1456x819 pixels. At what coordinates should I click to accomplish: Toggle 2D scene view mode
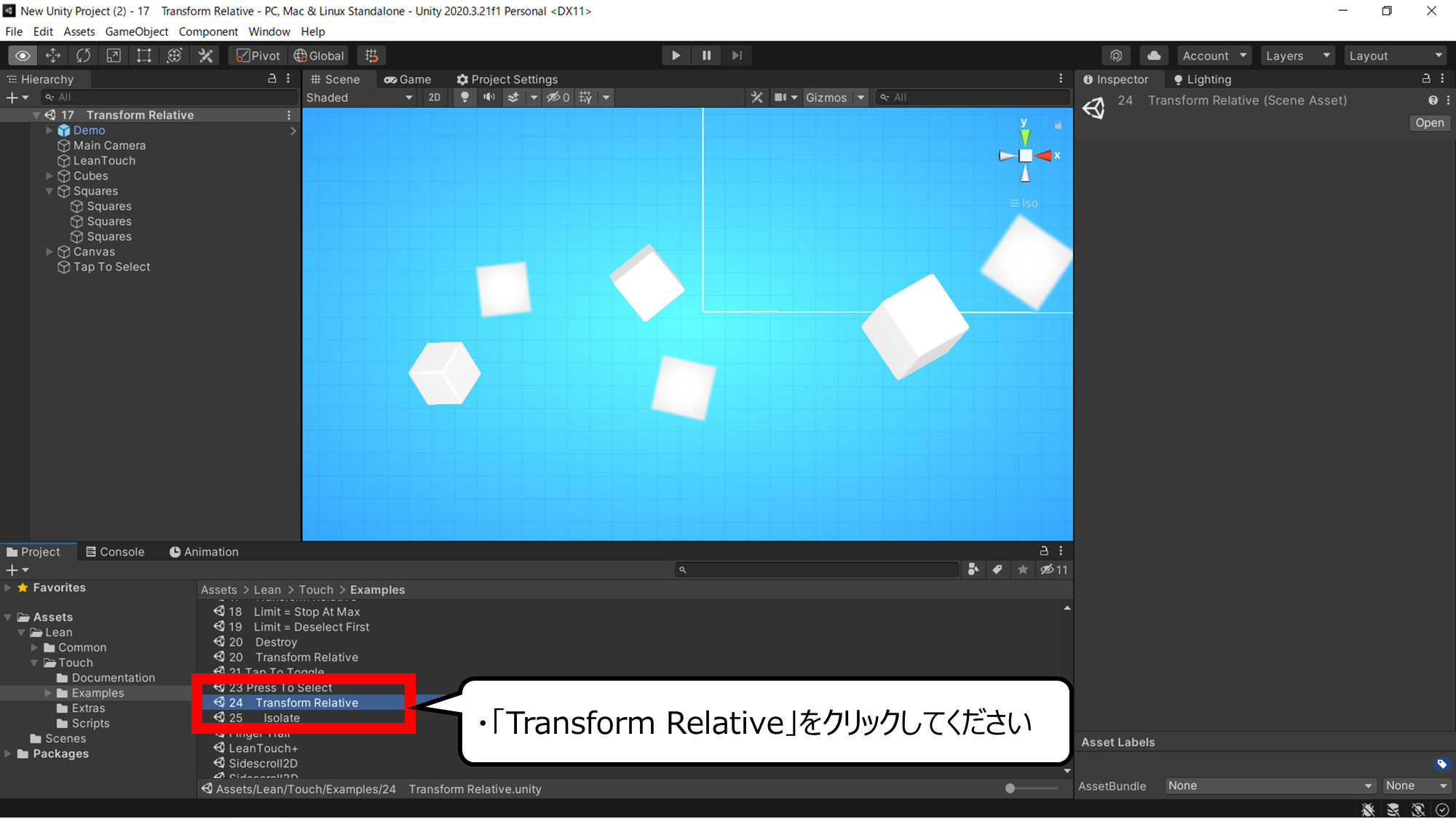(x=435, y=98)
